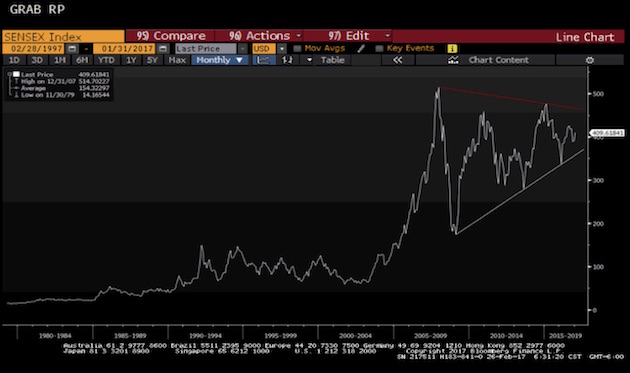Click the Chart Content icon
The width and height of the screenshot is (630, 373).
(x=453, y=60)
